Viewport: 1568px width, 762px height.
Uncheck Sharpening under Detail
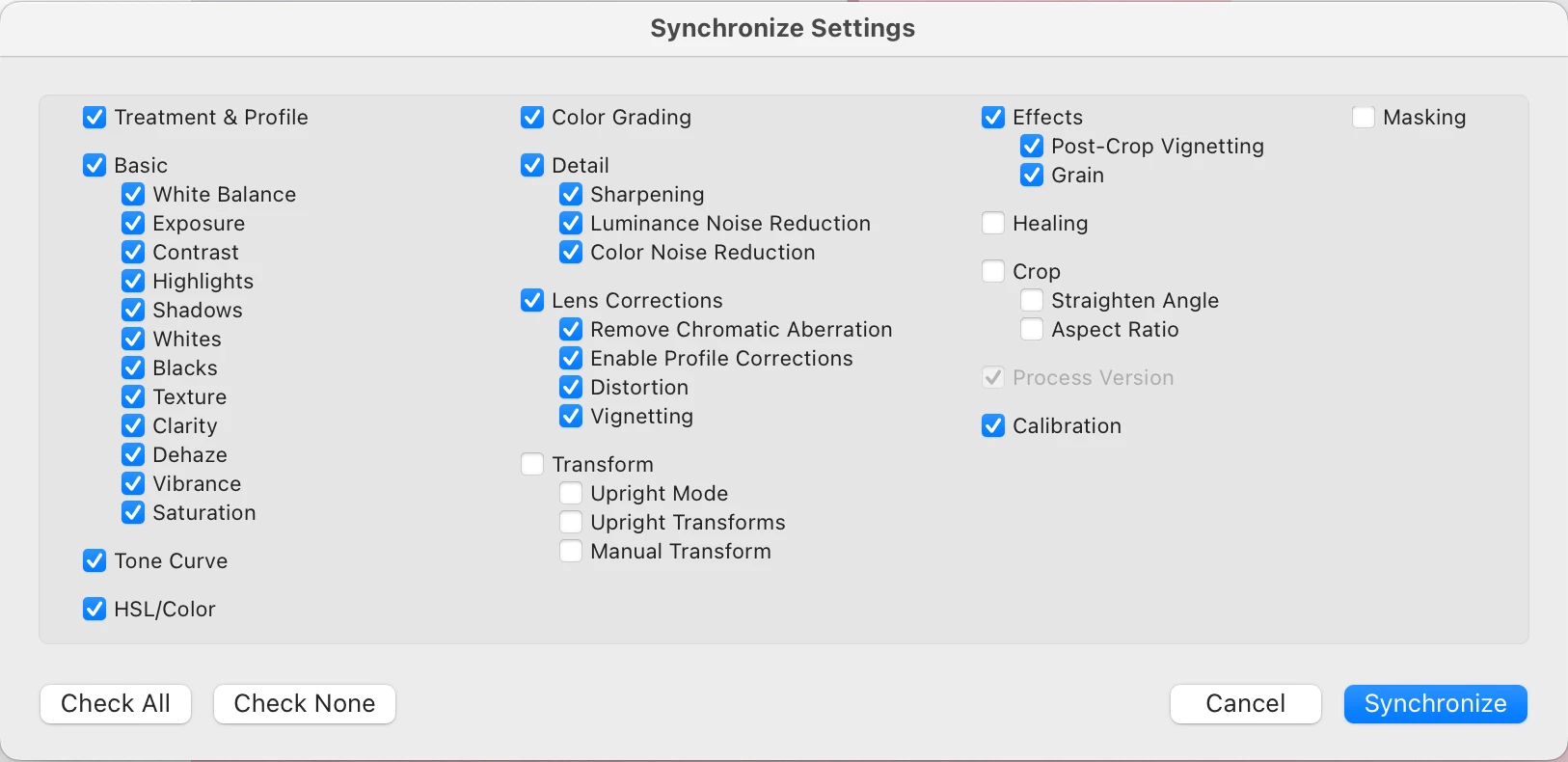pos(571,195)
